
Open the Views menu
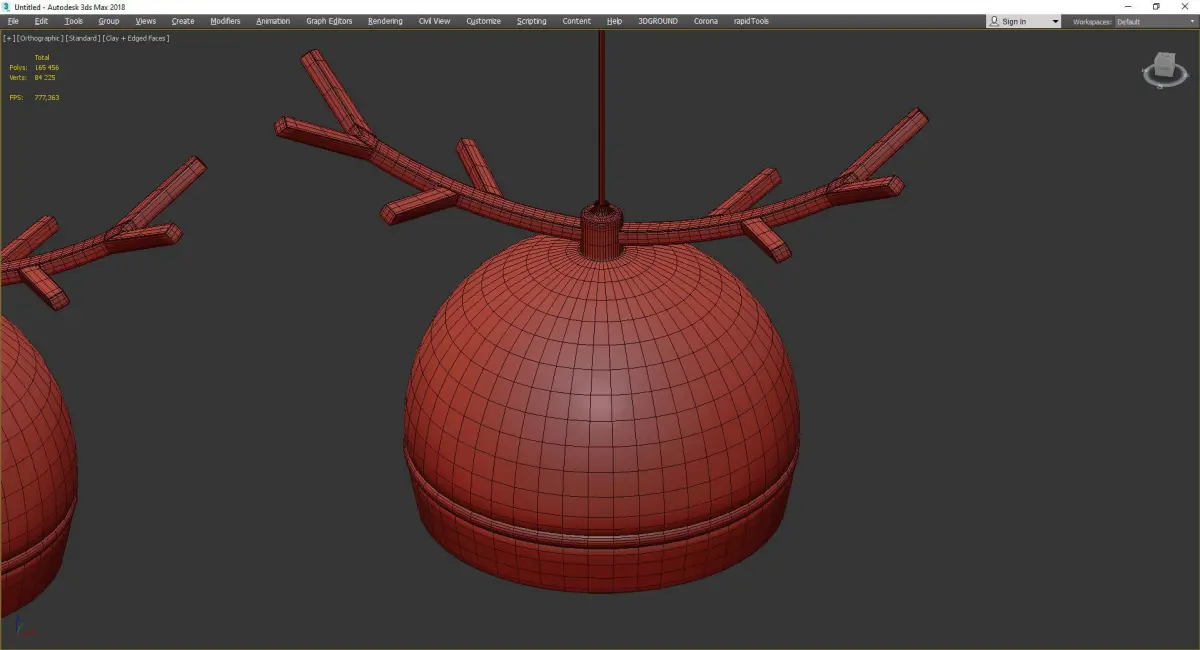(146, 21)
